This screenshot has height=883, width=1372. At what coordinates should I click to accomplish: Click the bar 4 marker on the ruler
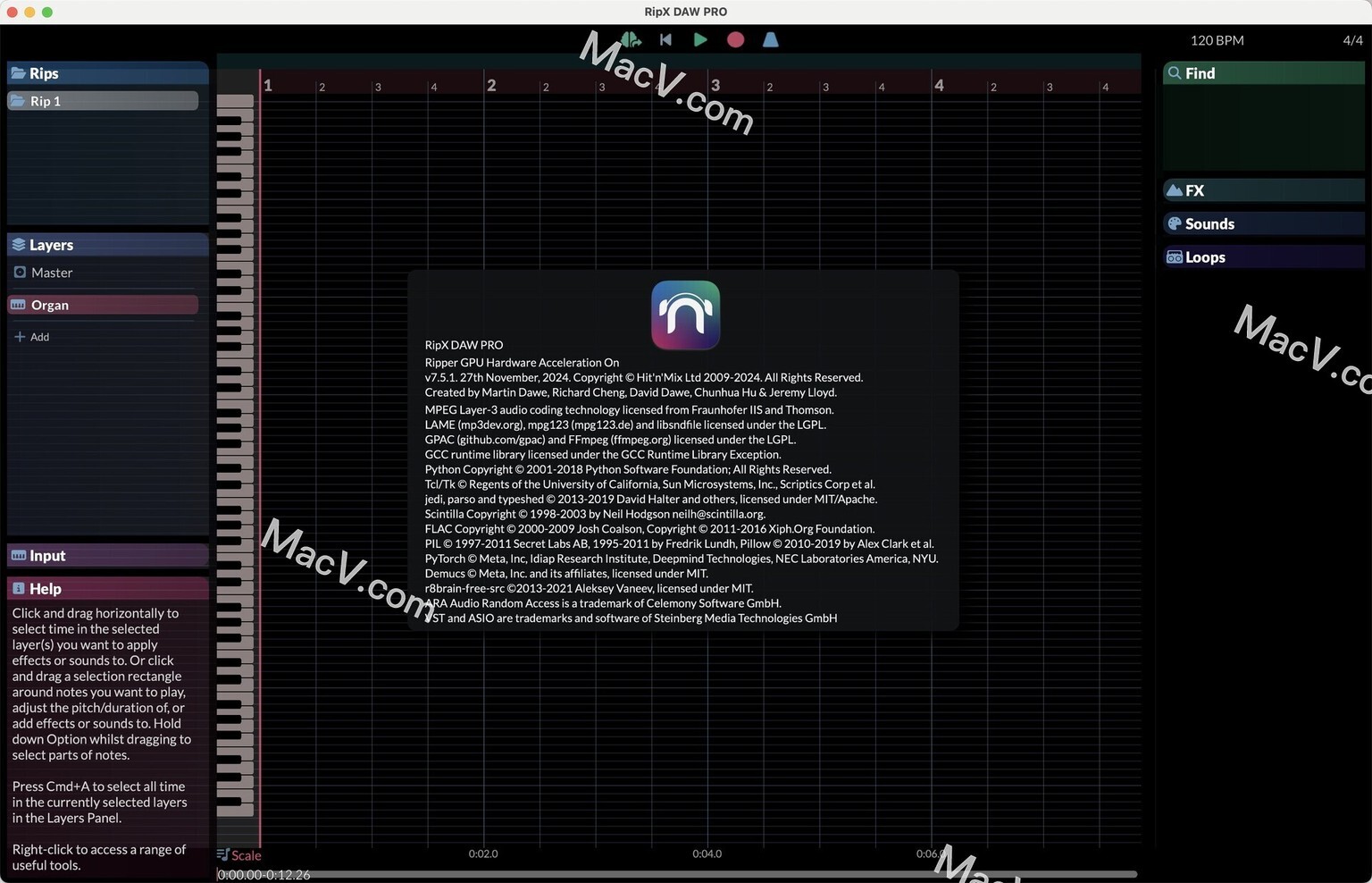click(x=939, y=86)
